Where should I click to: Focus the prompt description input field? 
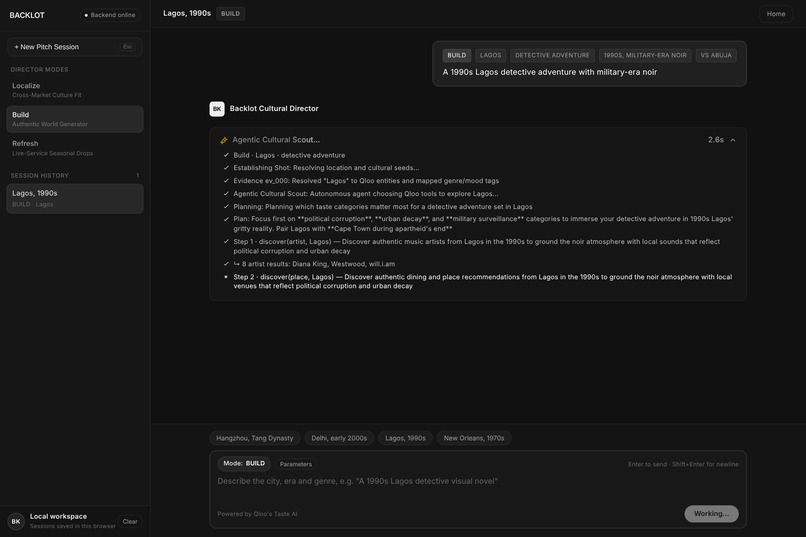(478, 487)
